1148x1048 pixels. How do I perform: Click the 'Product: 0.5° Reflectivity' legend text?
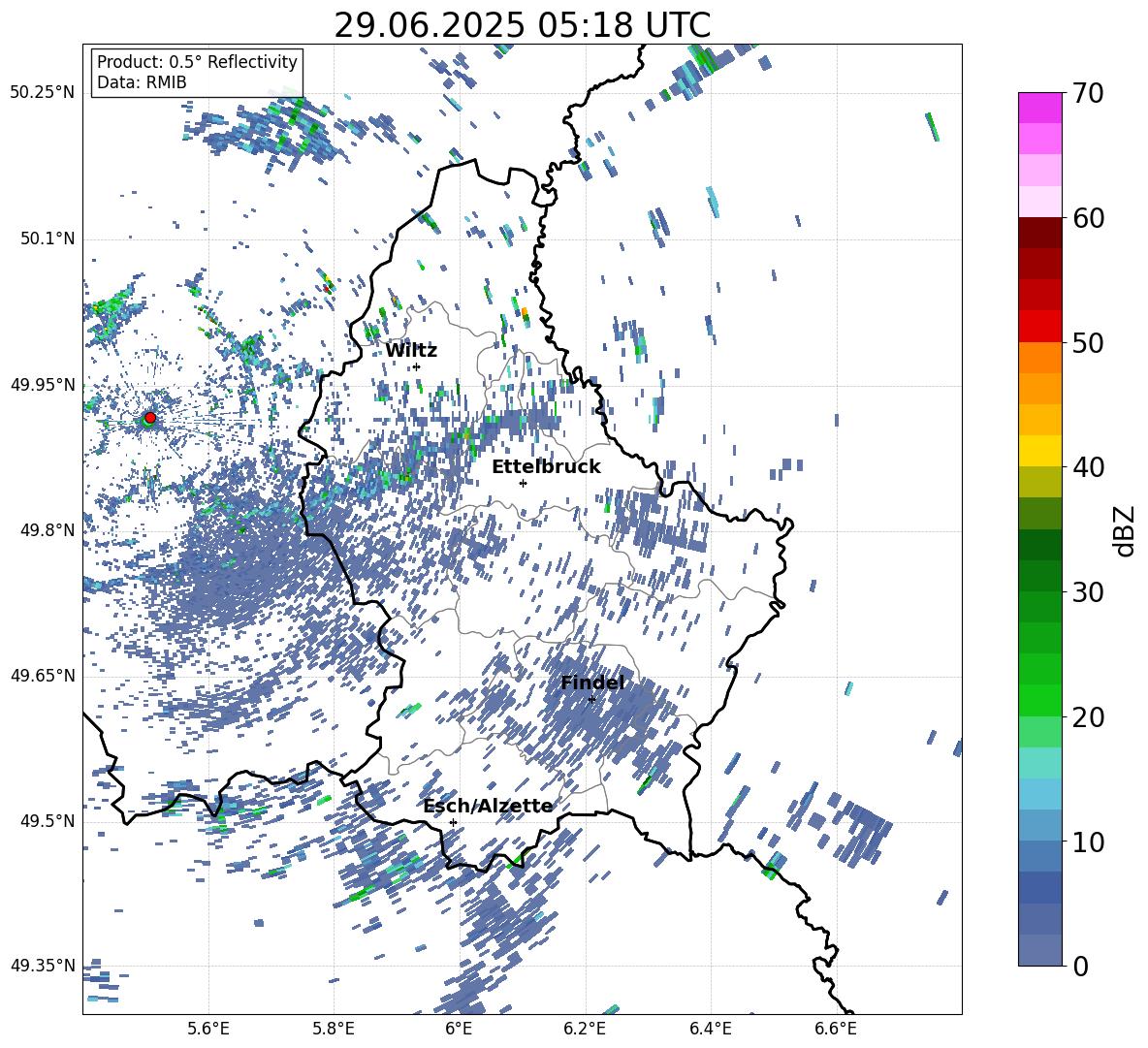coord(197,61)
